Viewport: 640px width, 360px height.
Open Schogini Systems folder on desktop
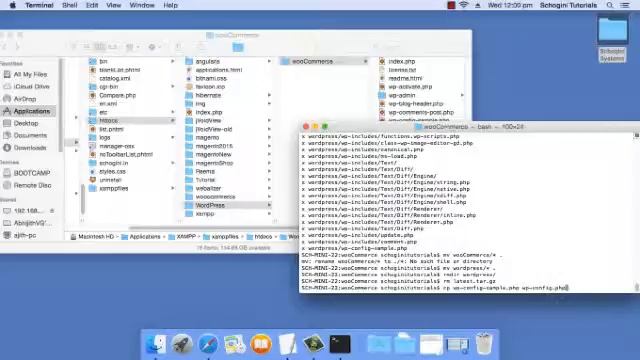[x=612, y=39]
